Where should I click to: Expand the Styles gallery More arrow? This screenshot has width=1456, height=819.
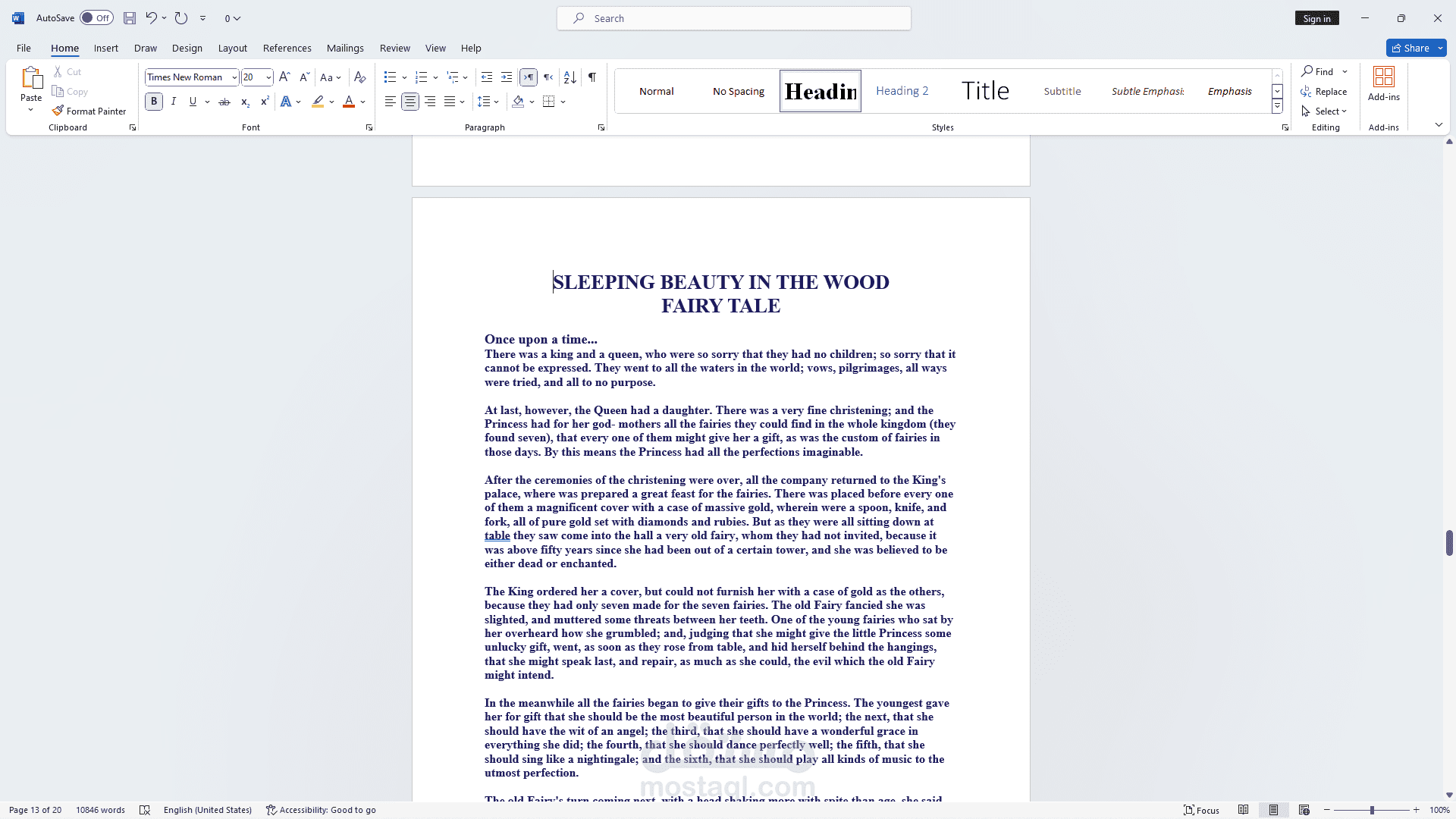(1277, 107)
